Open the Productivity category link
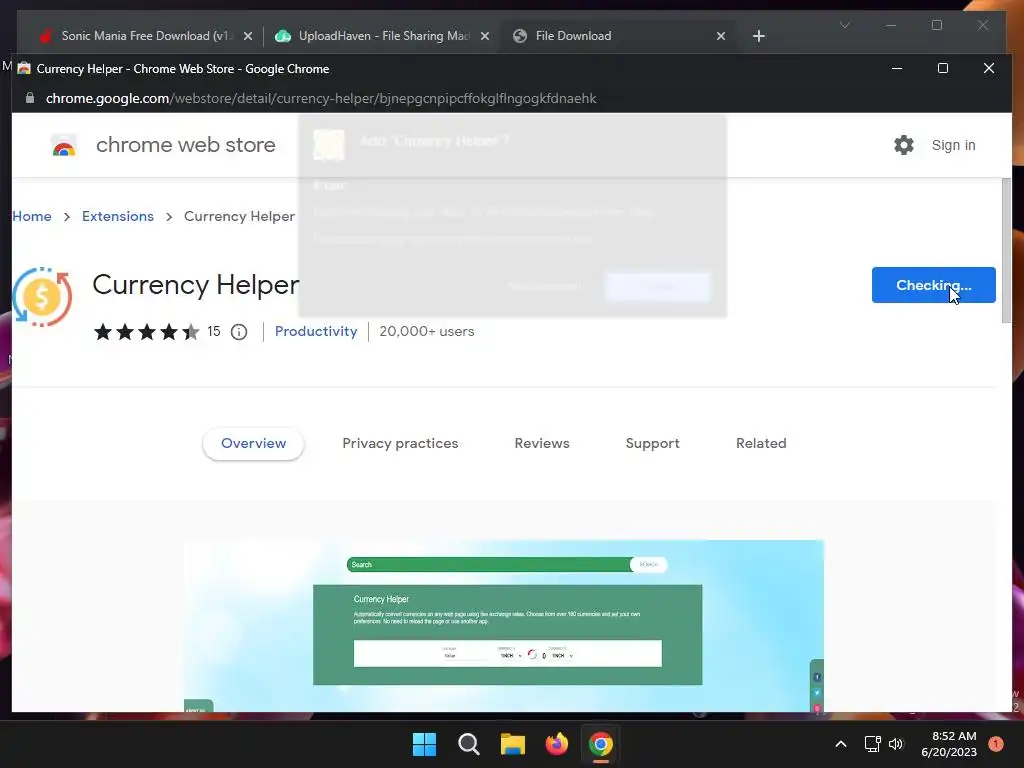The image size is (1024, 768). tap(316, 331)
